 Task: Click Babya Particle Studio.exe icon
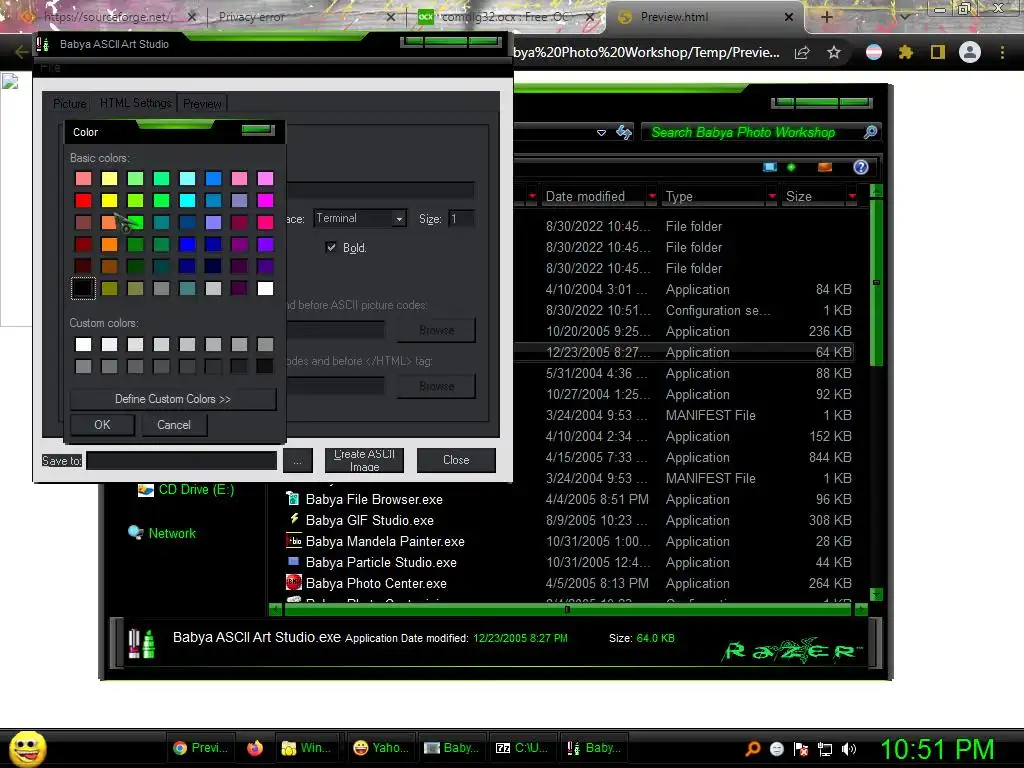[x=293, y=562]
